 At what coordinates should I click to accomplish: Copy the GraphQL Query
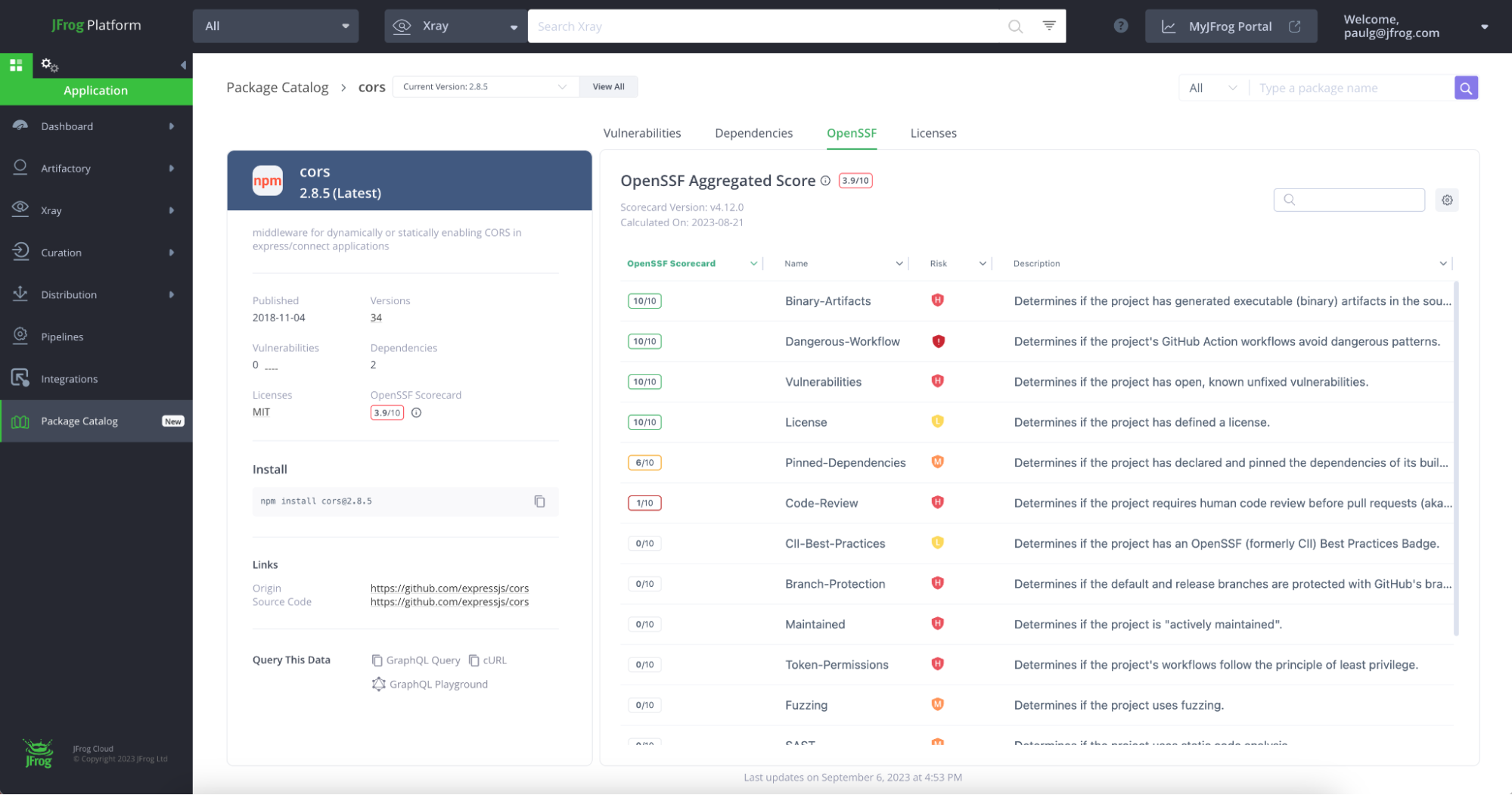coord(416,660)
